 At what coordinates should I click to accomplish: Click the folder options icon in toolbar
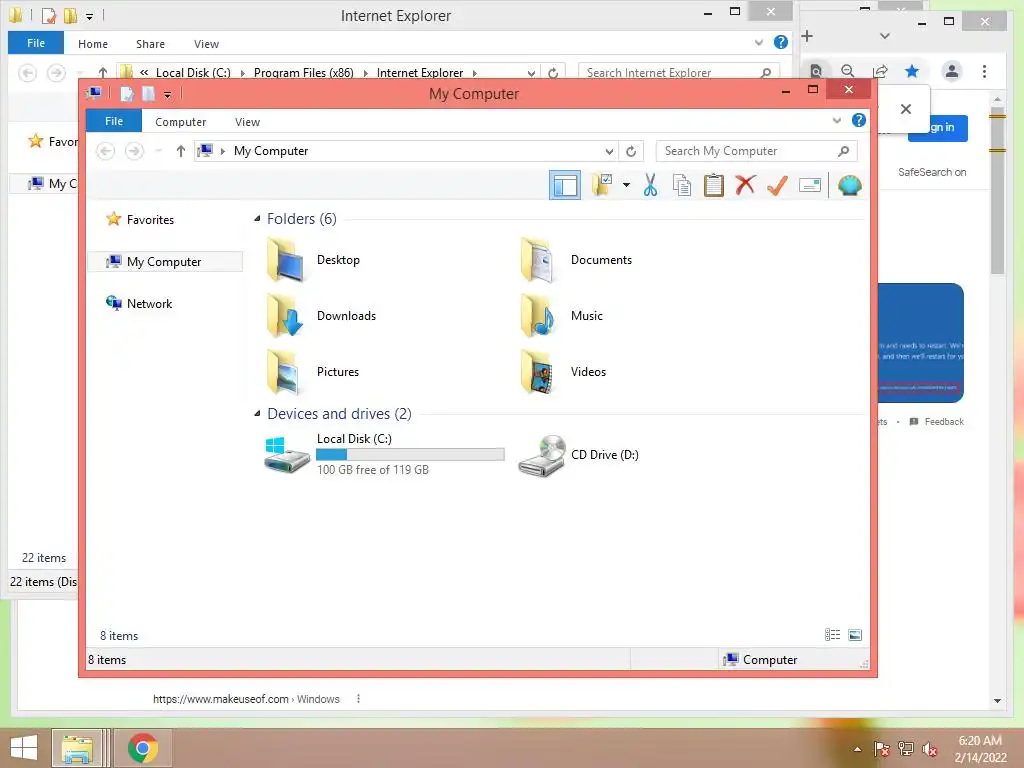[601, 185]
